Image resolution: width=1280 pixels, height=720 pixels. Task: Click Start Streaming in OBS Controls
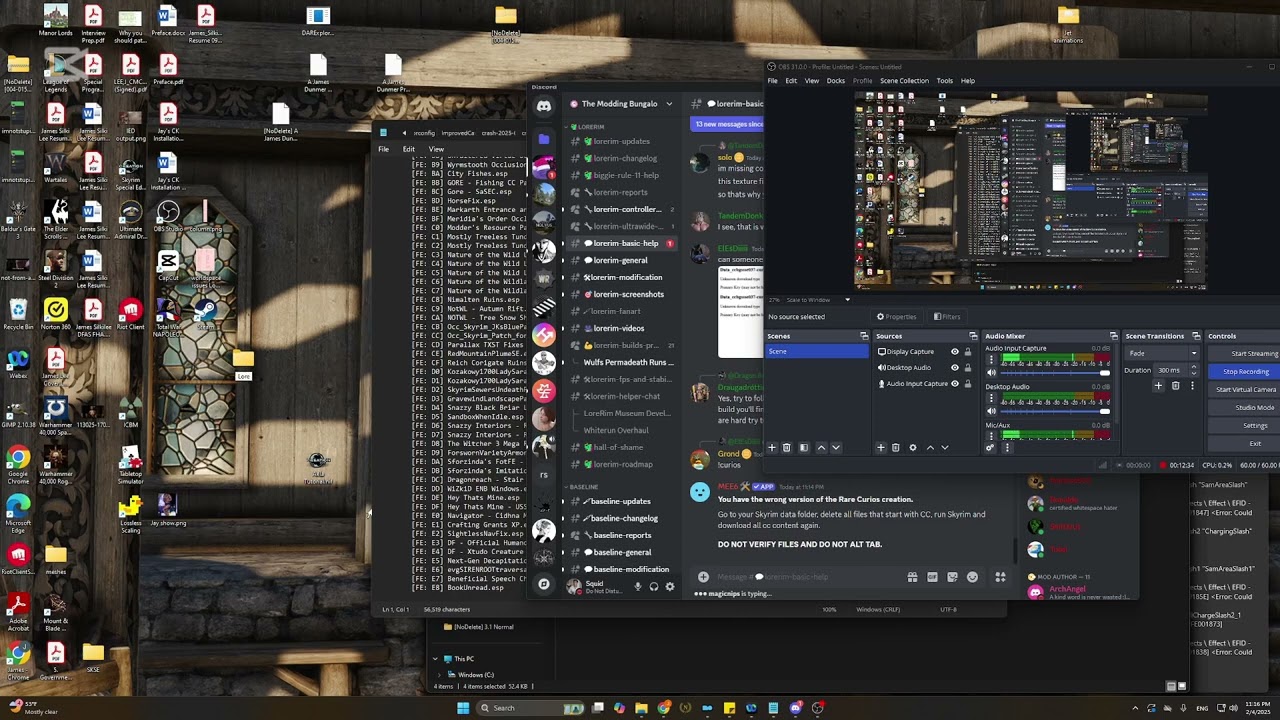[1245, 353]
